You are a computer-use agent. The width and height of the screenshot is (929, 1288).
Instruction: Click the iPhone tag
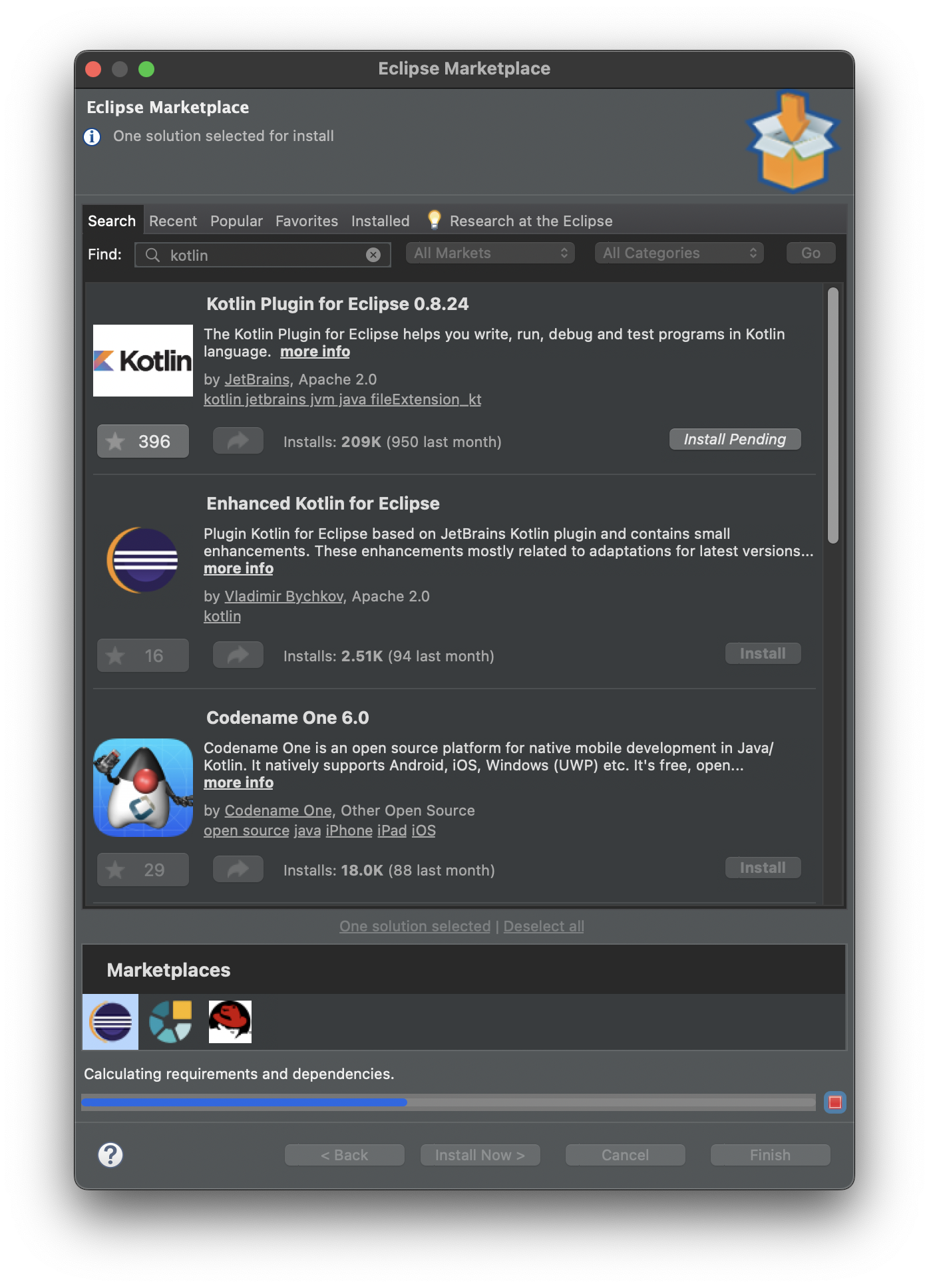(x=349, y=830)
